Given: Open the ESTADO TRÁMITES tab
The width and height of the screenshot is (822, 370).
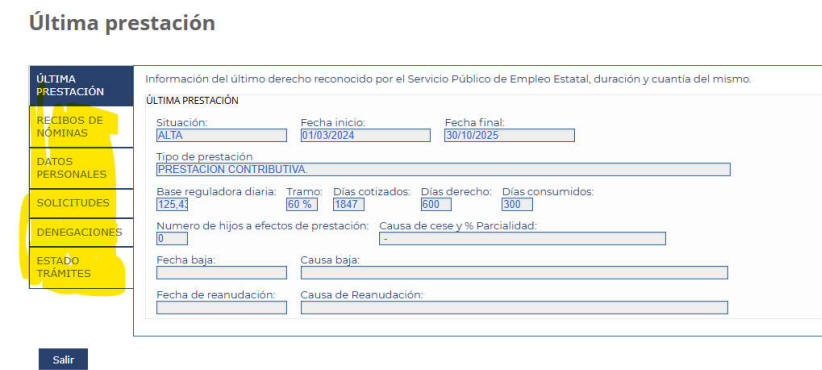Looking at the screenshot, I should (x=81, y=267).
